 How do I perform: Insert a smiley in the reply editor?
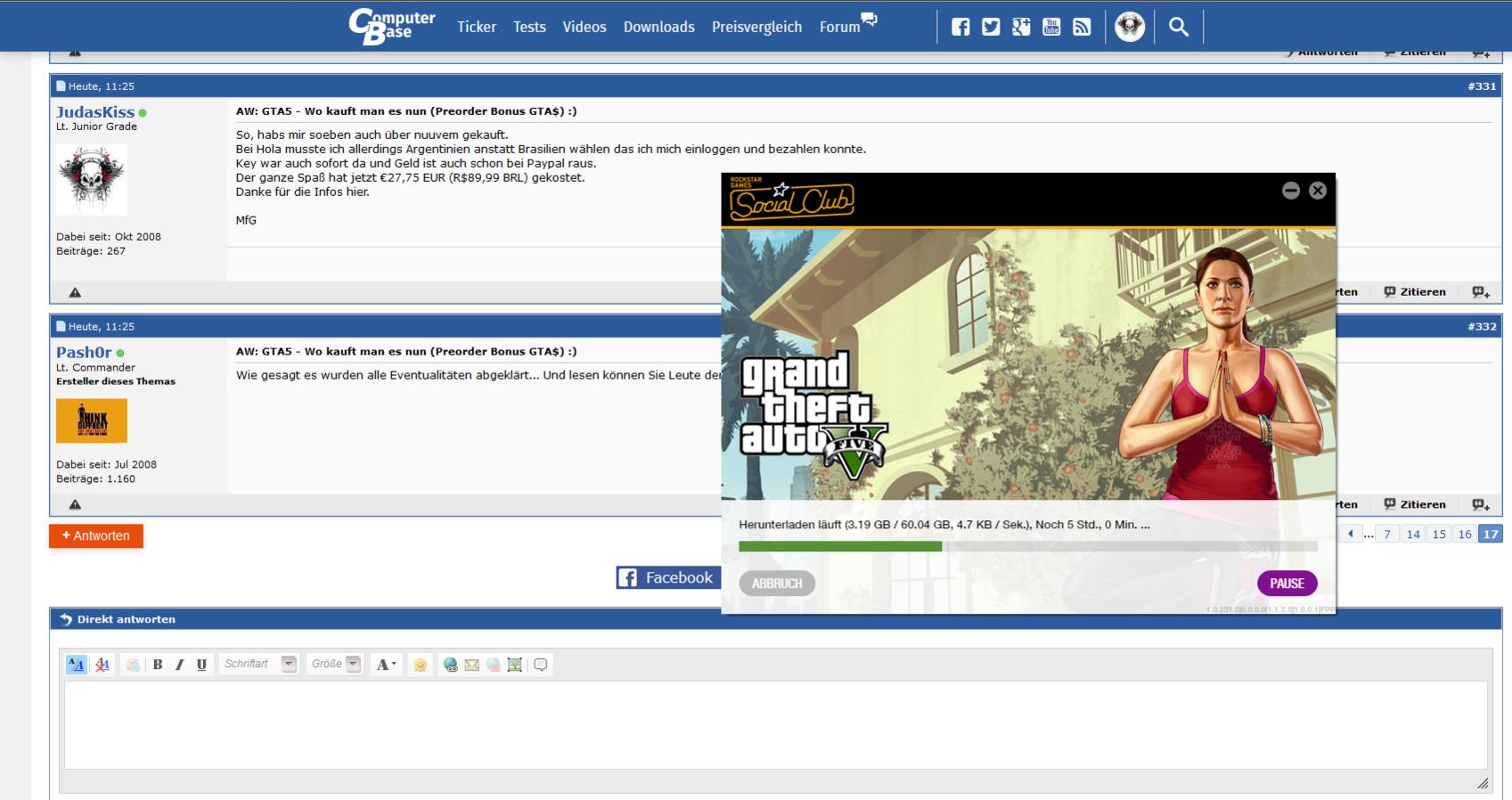pos(421,665)
